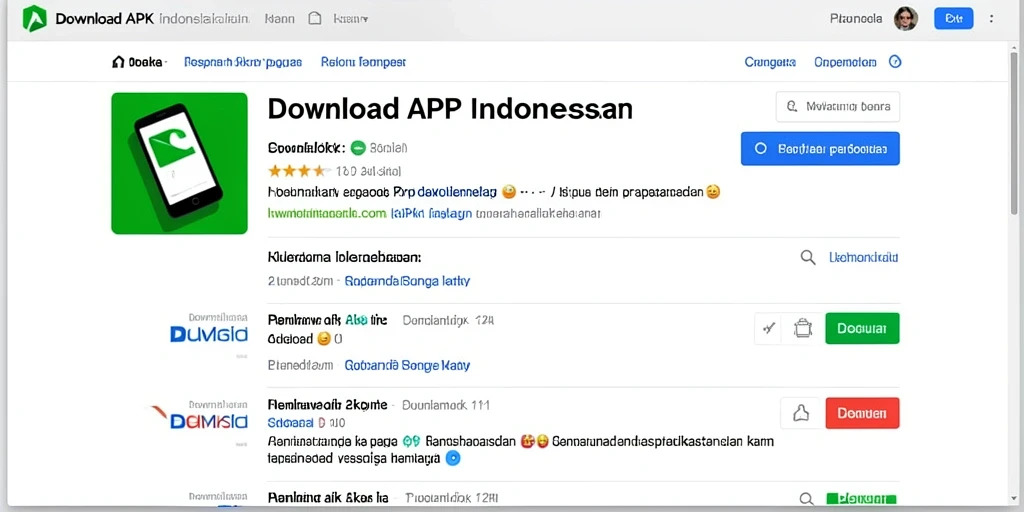Open the 'Gobanda Songe Kaay' link
The height and width of the screenshot is (512, 1024).
pyautogui.click(x=408, y=366)
